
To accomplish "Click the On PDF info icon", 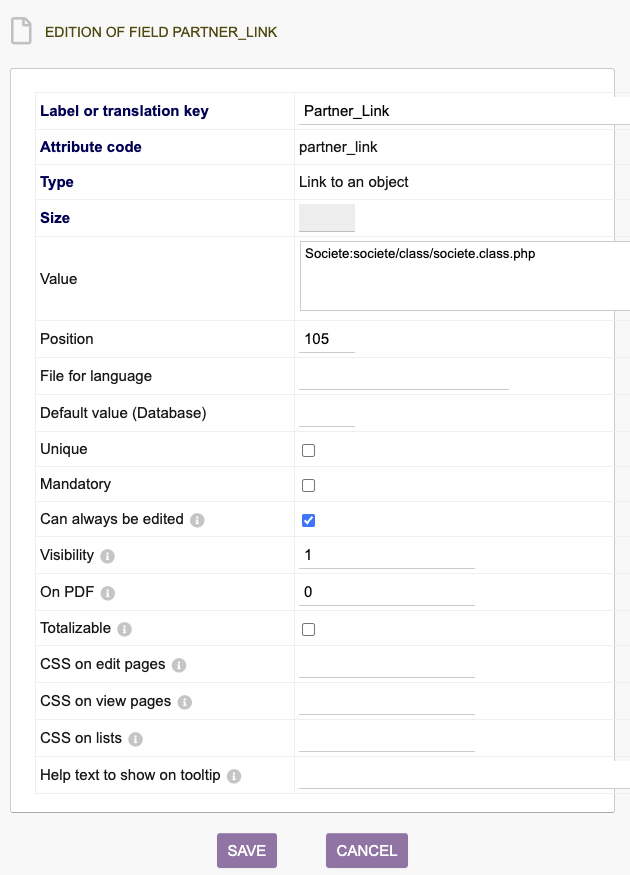I will (108, 593).
